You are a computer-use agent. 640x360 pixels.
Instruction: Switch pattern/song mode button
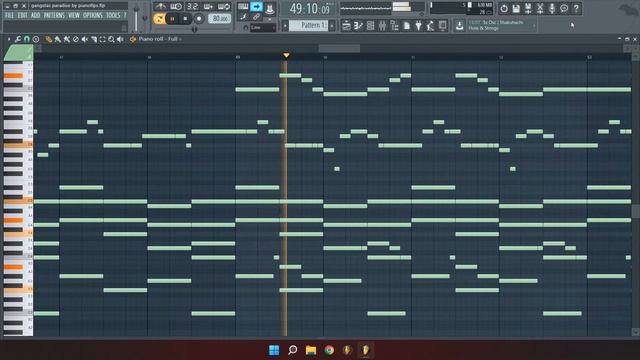click(159, 19)
